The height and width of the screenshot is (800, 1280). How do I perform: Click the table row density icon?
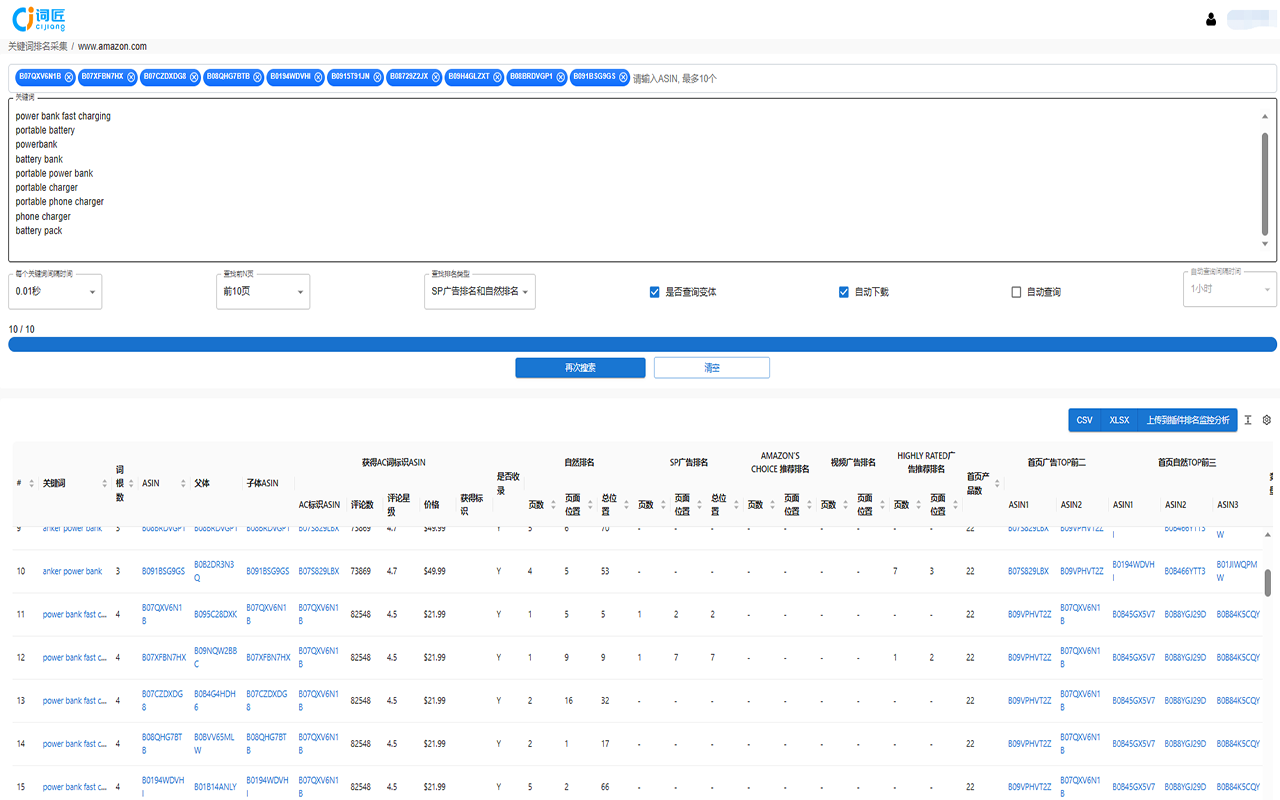(x=1248, y=420)
